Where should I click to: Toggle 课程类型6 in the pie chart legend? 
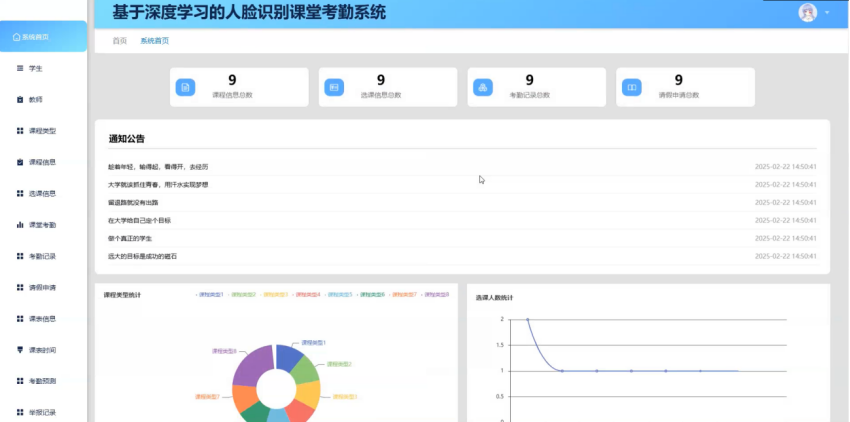pyautogui.click(x=371, y=295)
